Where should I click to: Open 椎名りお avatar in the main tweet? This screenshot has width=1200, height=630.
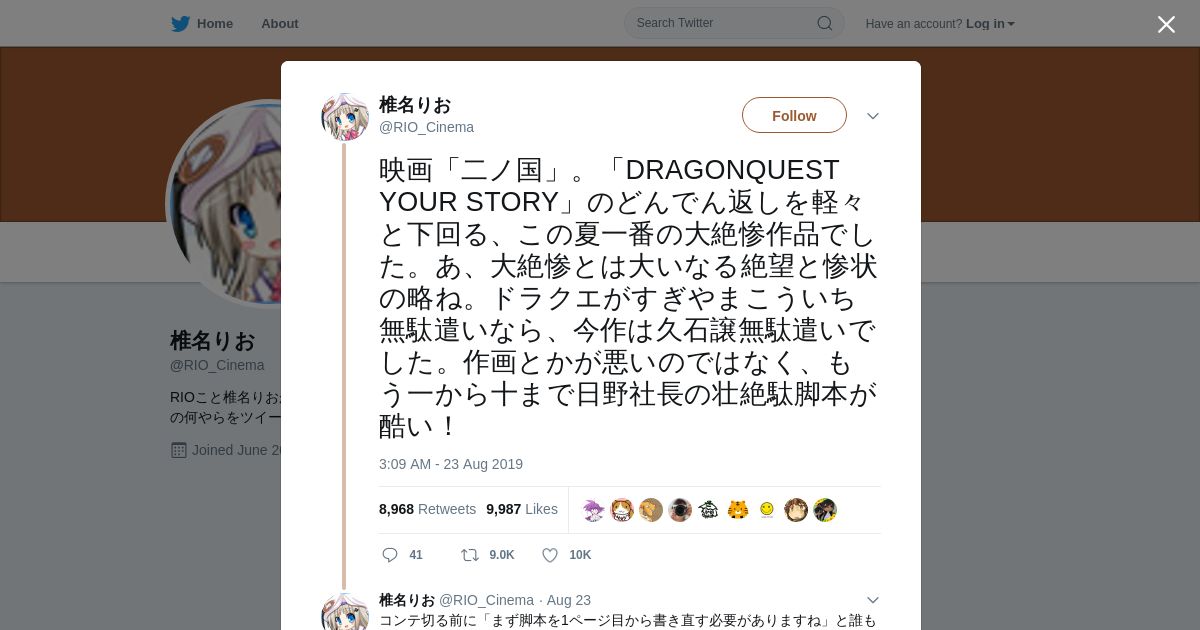[345, 117]
